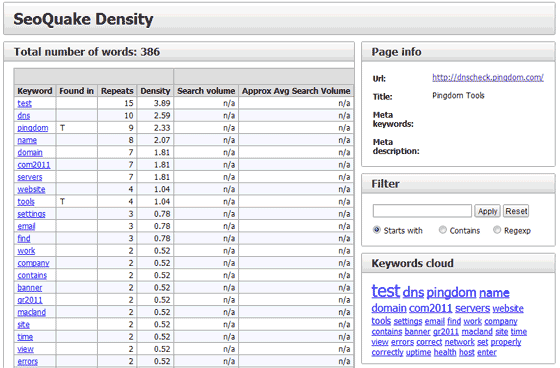This screenshot has width=560, height=368.
Task: Click the Reset filter button
Action: click(516, 211)
